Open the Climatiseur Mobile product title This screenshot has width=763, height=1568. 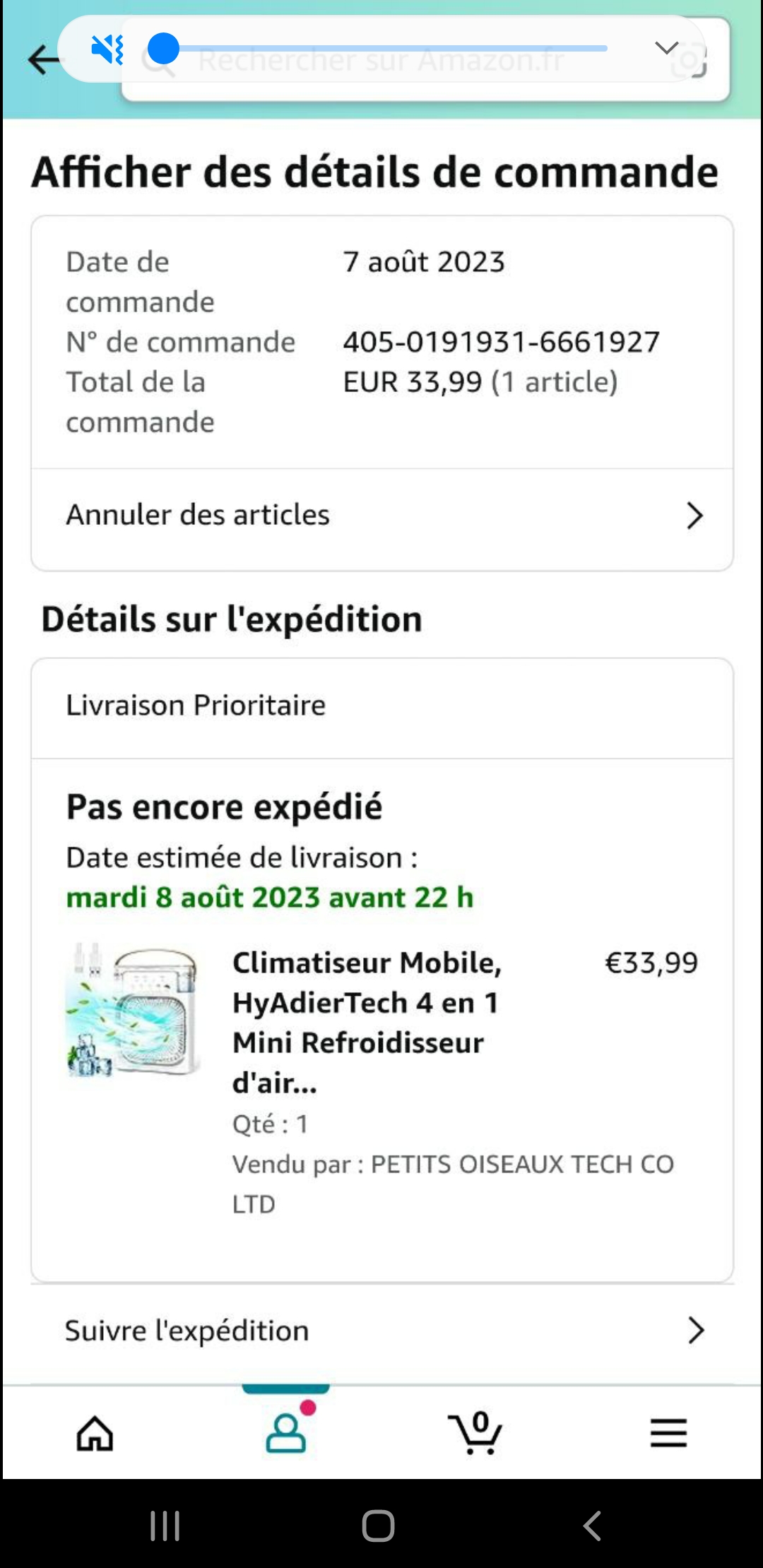(367, 1021)
